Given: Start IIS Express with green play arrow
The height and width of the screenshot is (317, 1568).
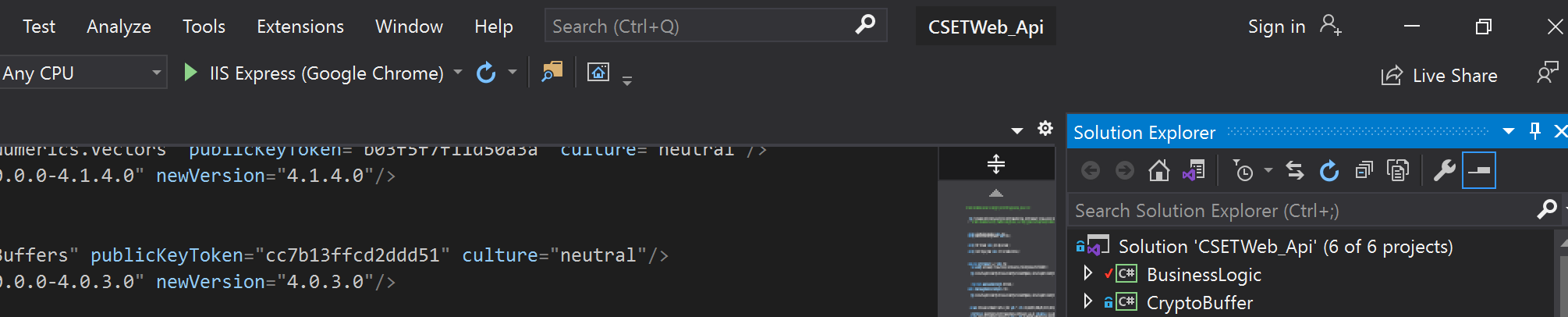Looking at the screenshot, I should [x=190, y=73].
